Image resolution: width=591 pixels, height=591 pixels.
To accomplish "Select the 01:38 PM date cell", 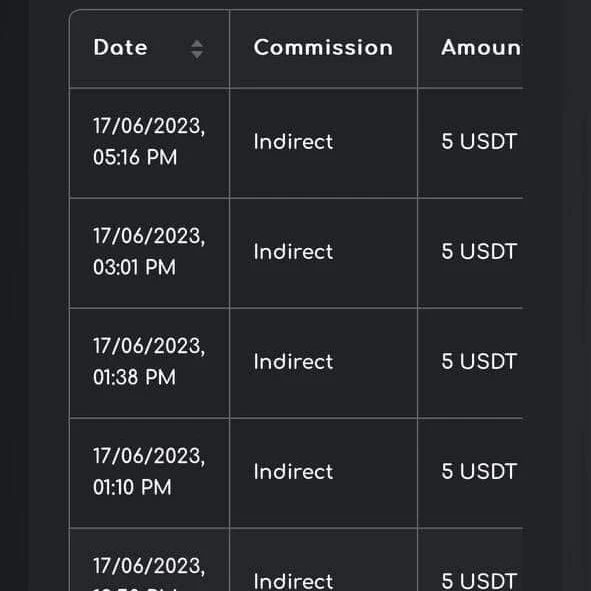I will coord(149,363).
